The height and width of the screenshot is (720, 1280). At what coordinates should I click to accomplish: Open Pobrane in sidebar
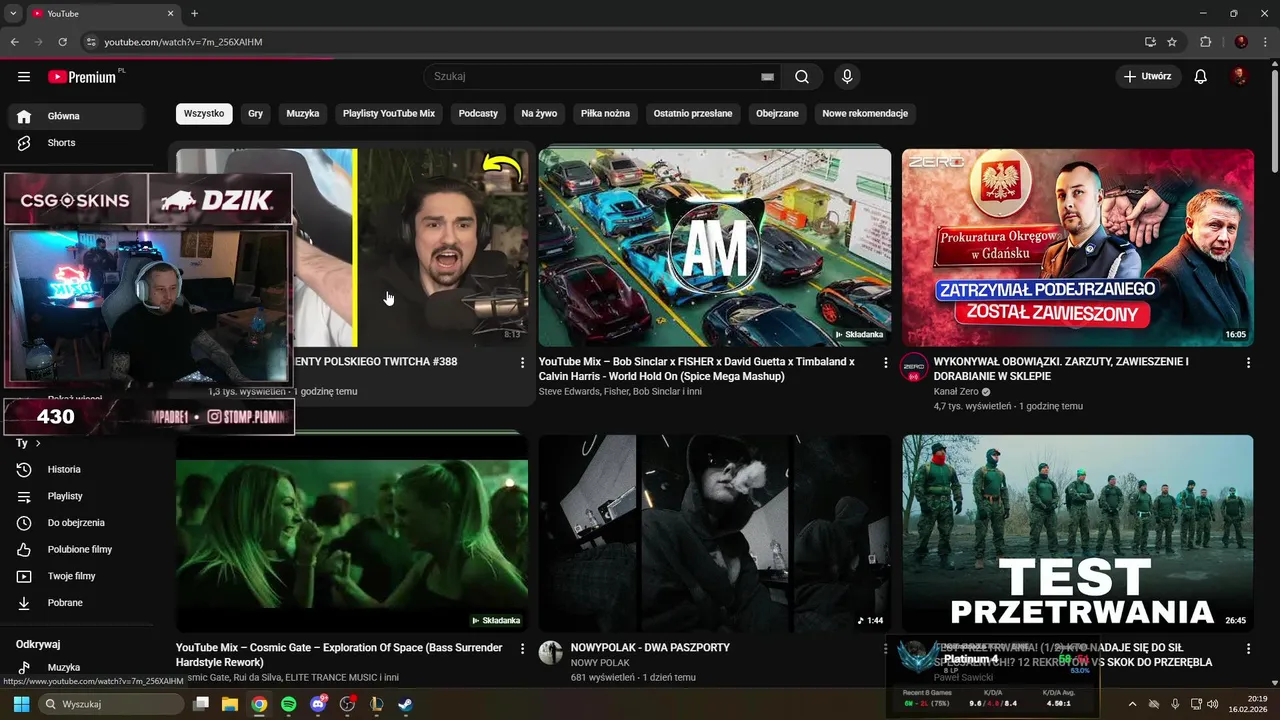coord(76,603)
